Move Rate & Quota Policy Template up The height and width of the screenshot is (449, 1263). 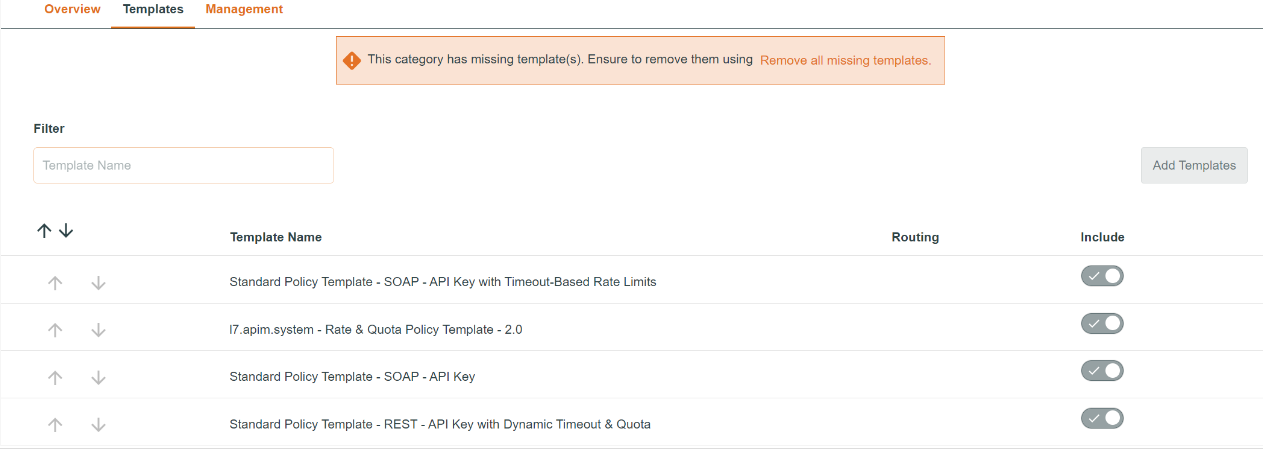coord(55,330)
